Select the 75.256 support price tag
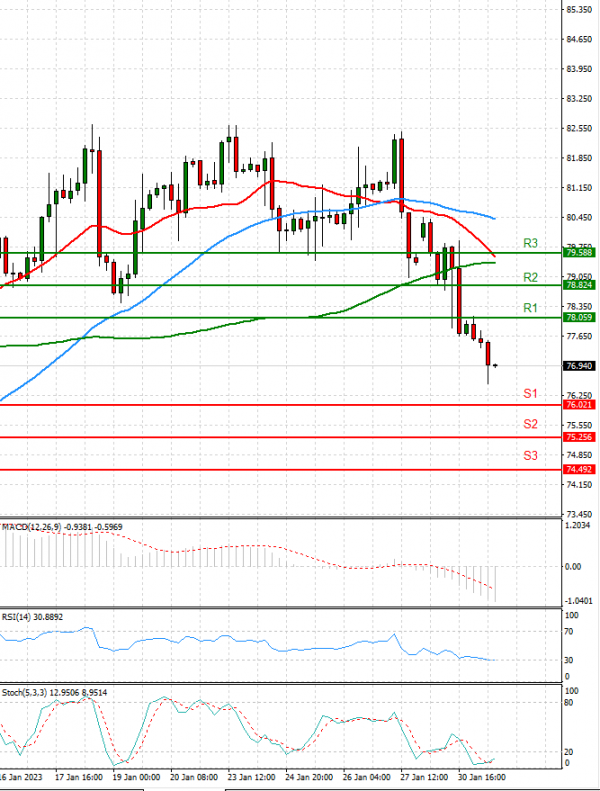This screenshot has height=791, width=600. pyautogui.click(x=579, y=437)
